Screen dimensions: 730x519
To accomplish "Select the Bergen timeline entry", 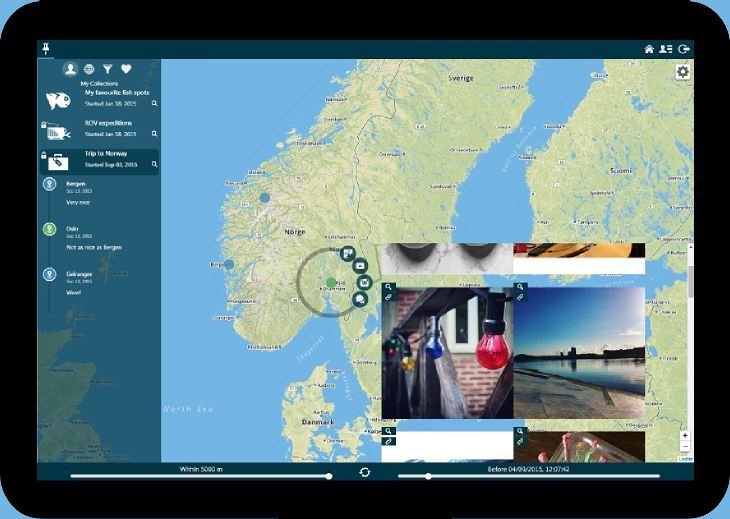I will tap(76, 184).
